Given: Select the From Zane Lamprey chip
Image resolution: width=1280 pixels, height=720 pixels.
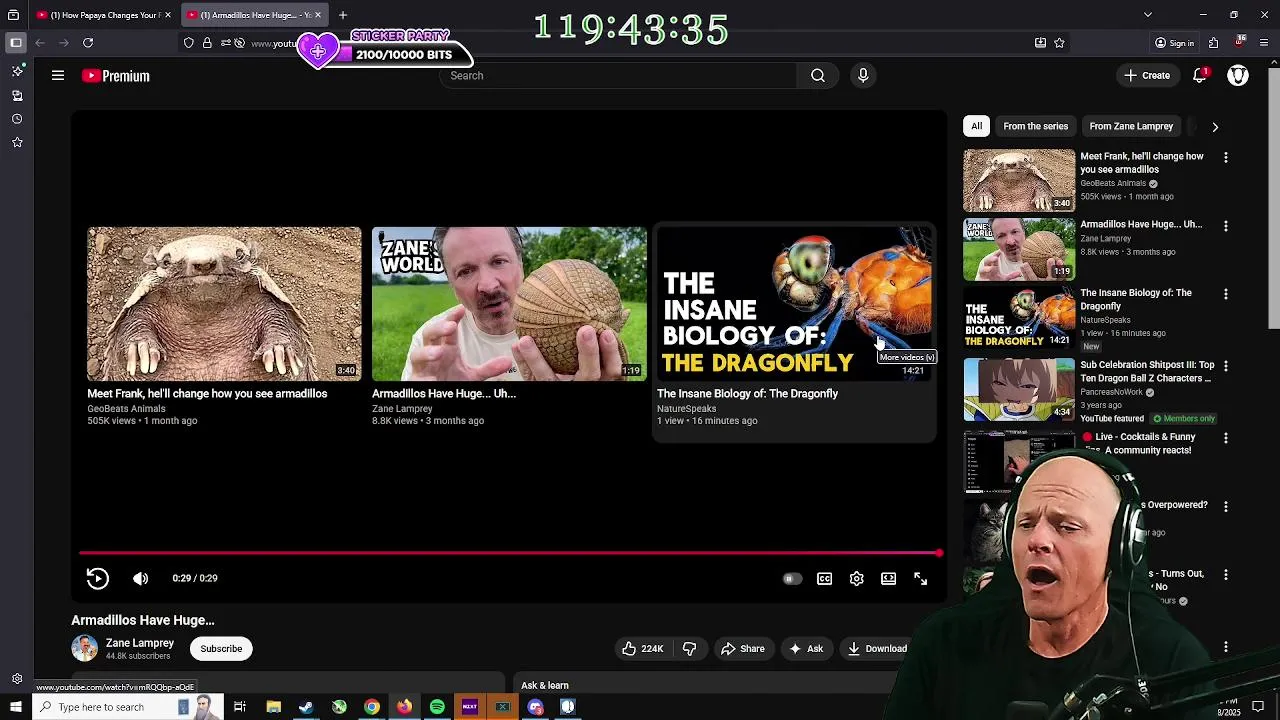Looking at the screenshot, I should point(1131,126).
